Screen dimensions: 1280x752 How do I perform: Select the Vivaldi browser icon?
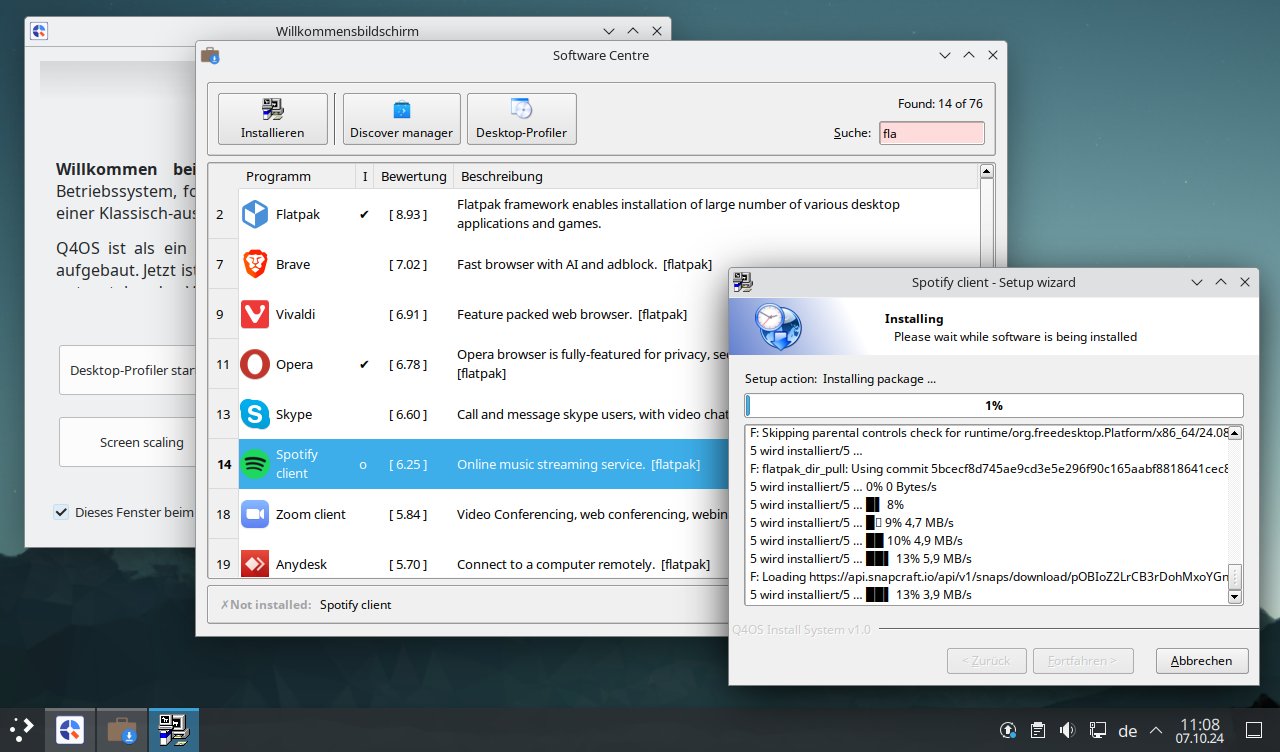tap(256, 314)
